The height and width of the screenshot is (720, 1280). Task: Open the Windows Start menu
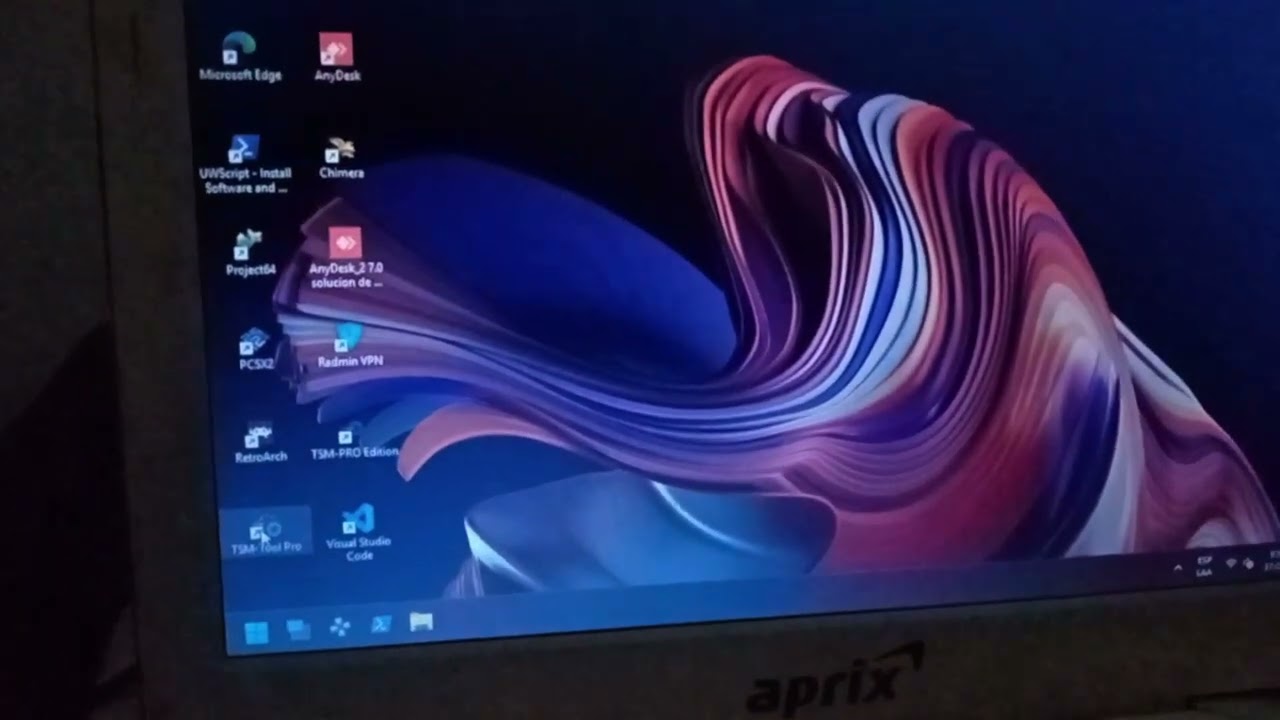(256, 632)
